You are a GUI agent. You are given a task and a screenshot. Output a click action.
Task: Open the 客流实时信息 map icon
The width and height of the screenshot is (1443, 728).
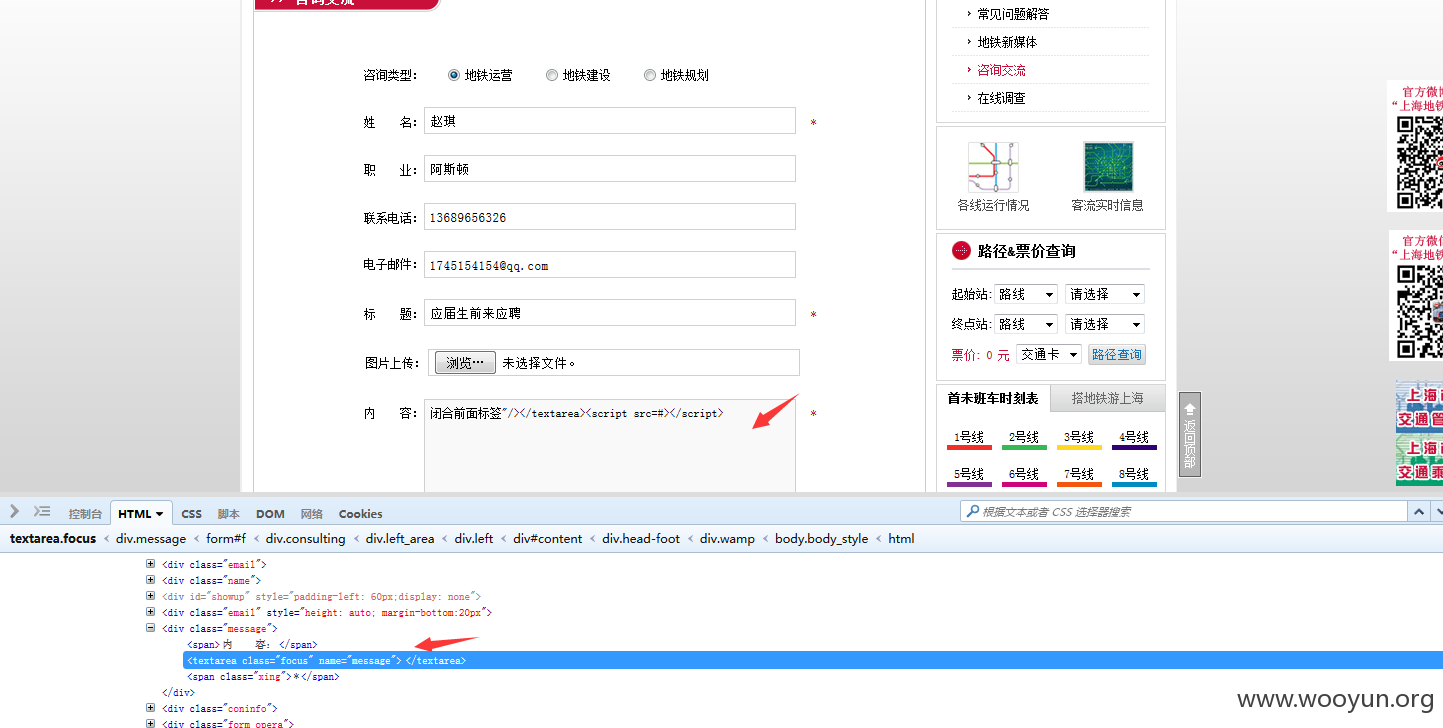pos(1108,167)
